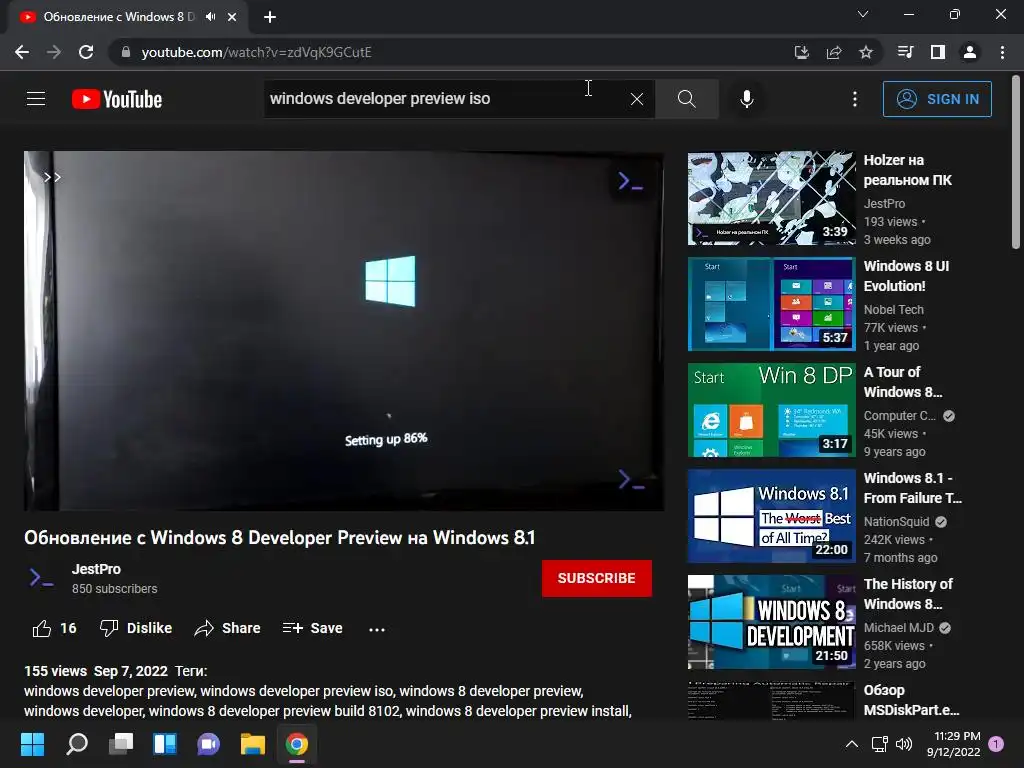The width and height of the screenshot is (1024, 768).
Task: Open network status tray icon
Action: pyautogui.click(x=880, y=744)
